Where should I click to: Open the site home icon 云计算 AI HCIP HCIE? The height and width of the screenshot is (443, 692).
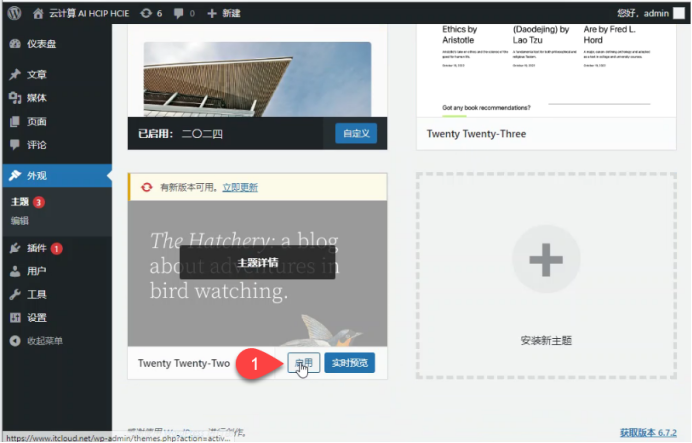coord(38,13)
